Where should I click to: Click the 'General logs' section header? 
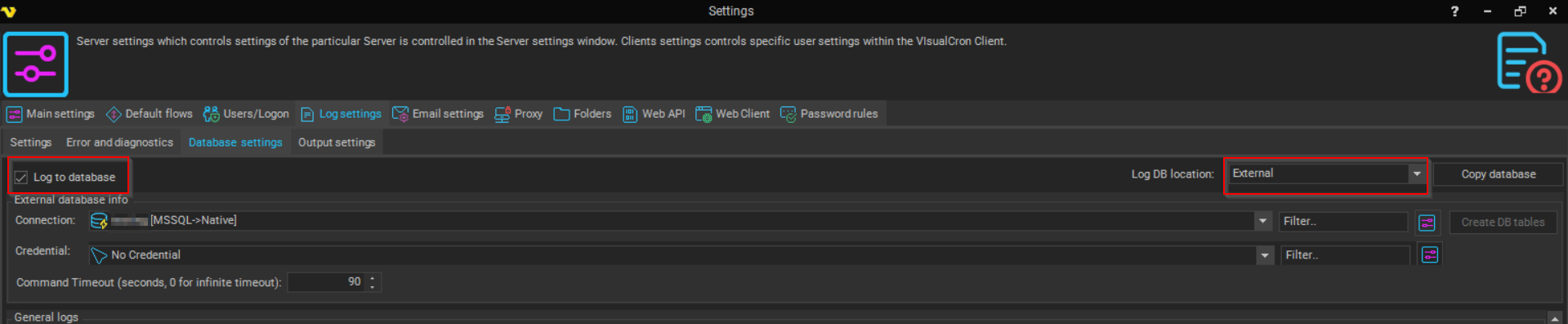point(47,317)
